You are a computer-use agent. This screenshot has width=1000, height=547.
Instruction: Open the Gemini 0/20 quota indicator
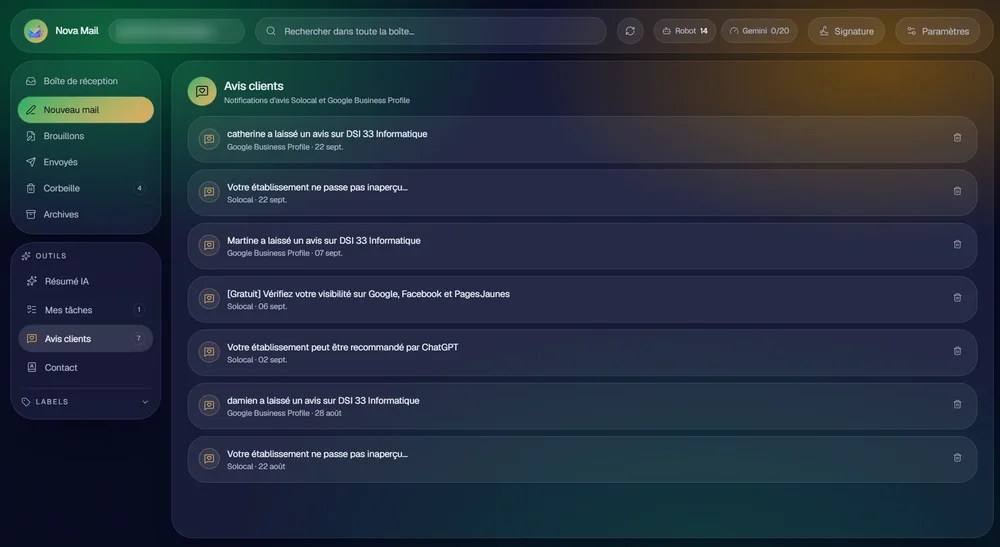coord(759,31)
